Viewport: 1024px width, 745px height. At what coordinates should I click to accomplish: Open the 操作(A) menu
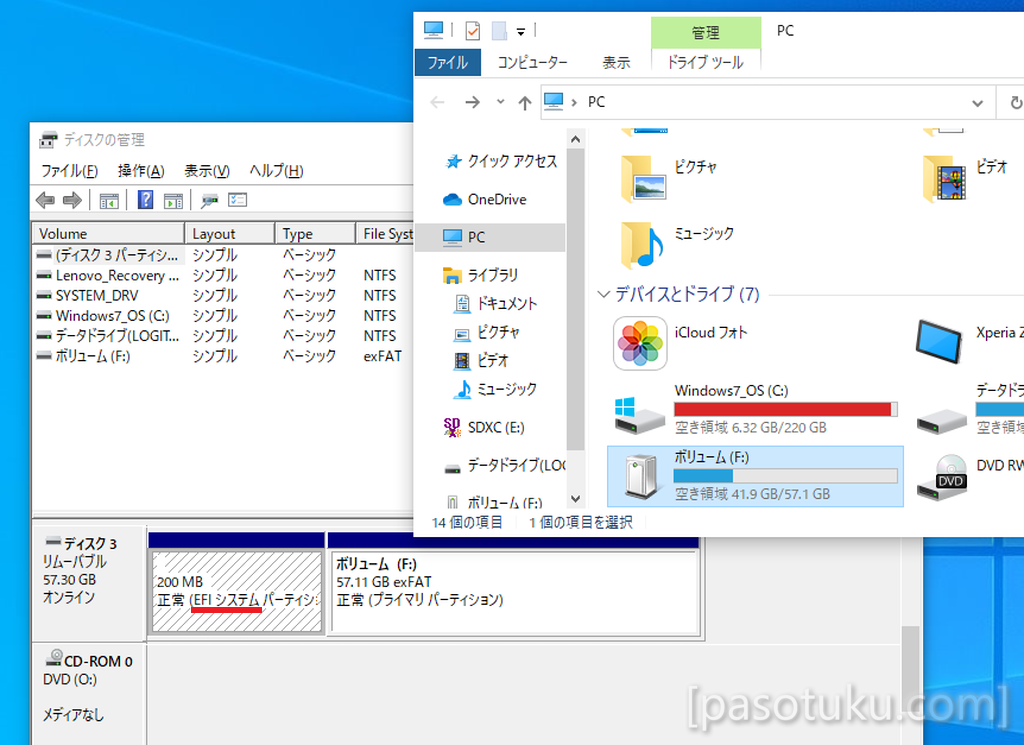coord(140,171)
